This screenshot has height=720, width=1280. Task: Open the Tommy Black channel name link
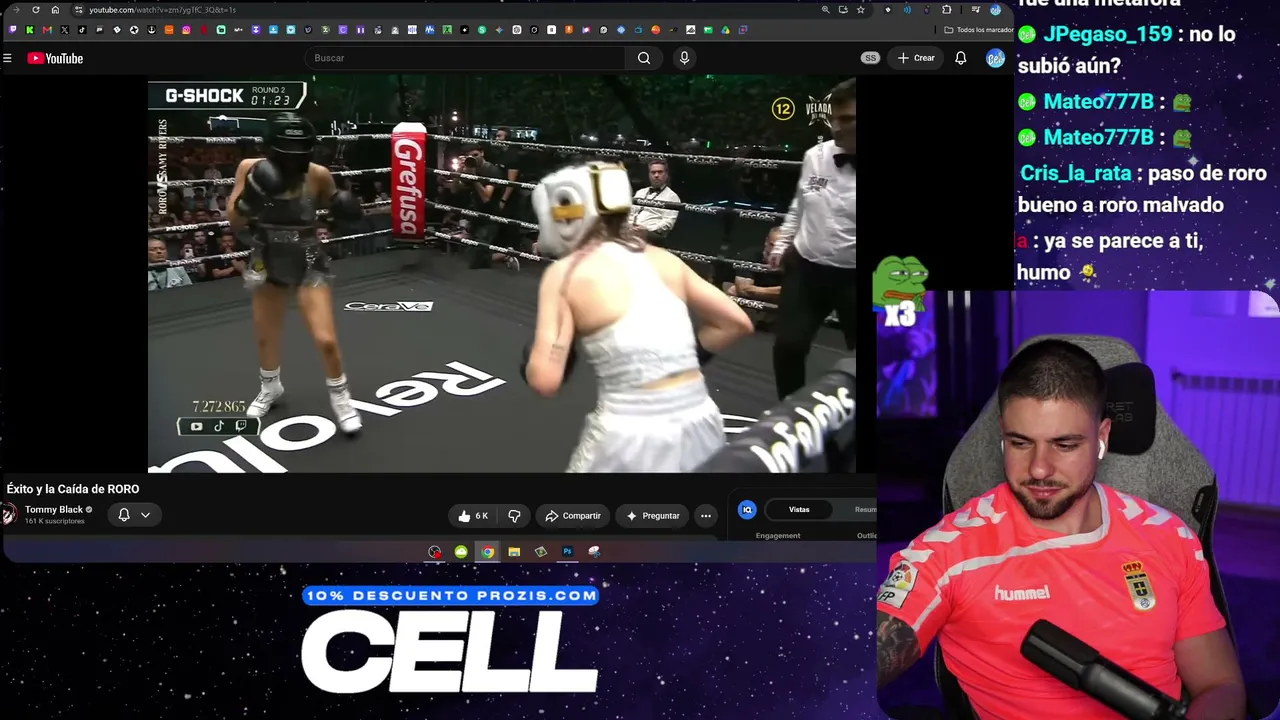tap(54, 510)
